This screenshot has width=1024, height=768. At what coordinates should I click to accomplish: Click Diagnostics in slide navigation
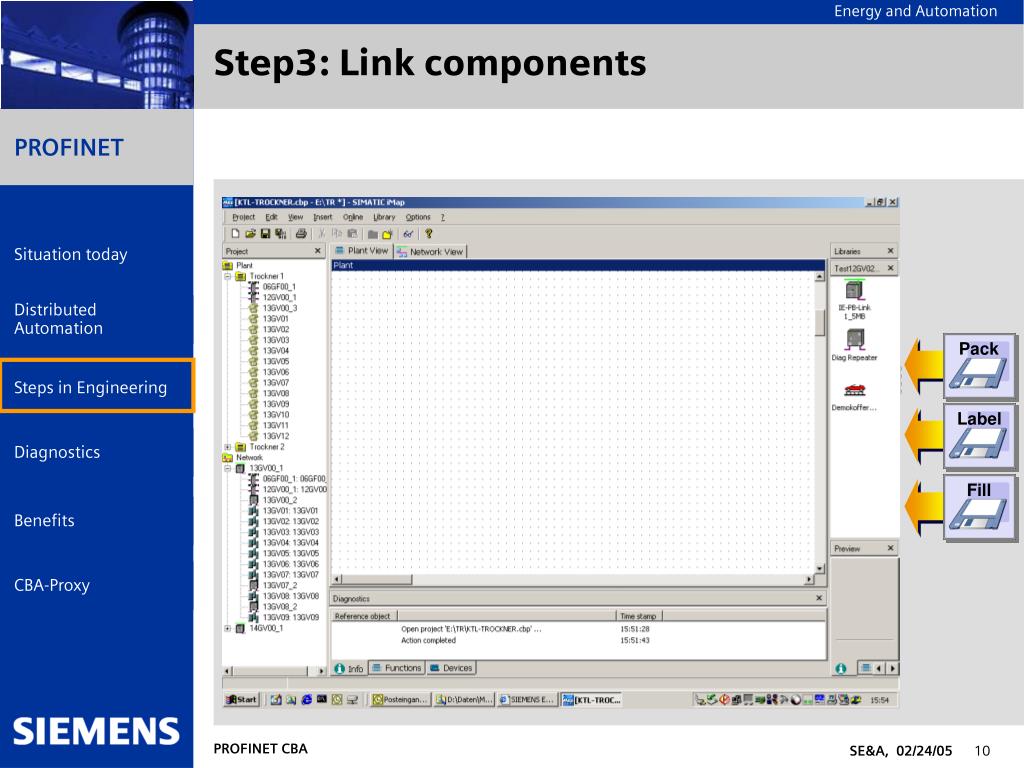57,453
